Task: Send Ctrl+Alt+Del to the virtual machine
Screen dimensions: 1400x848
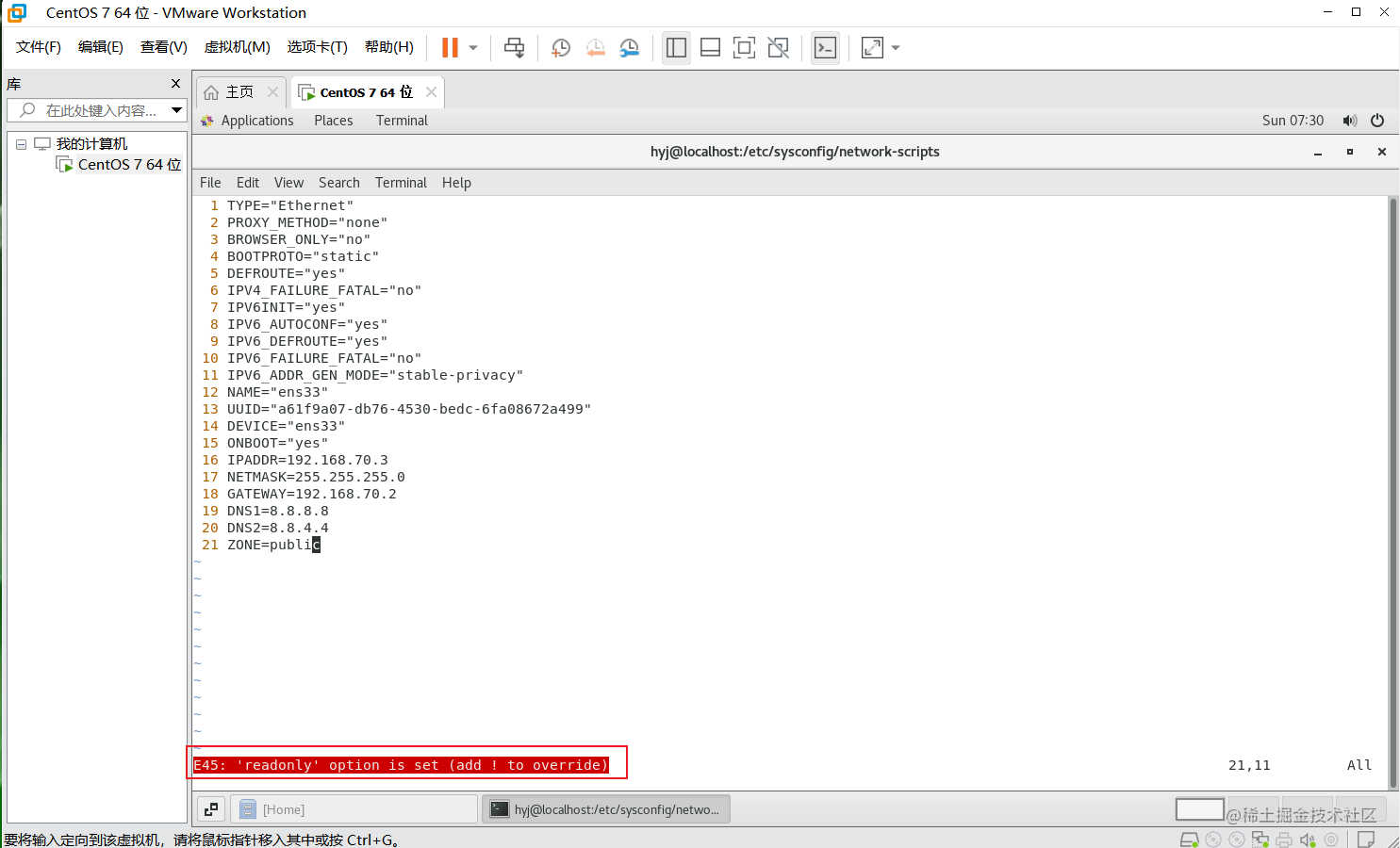Action: 514,47
